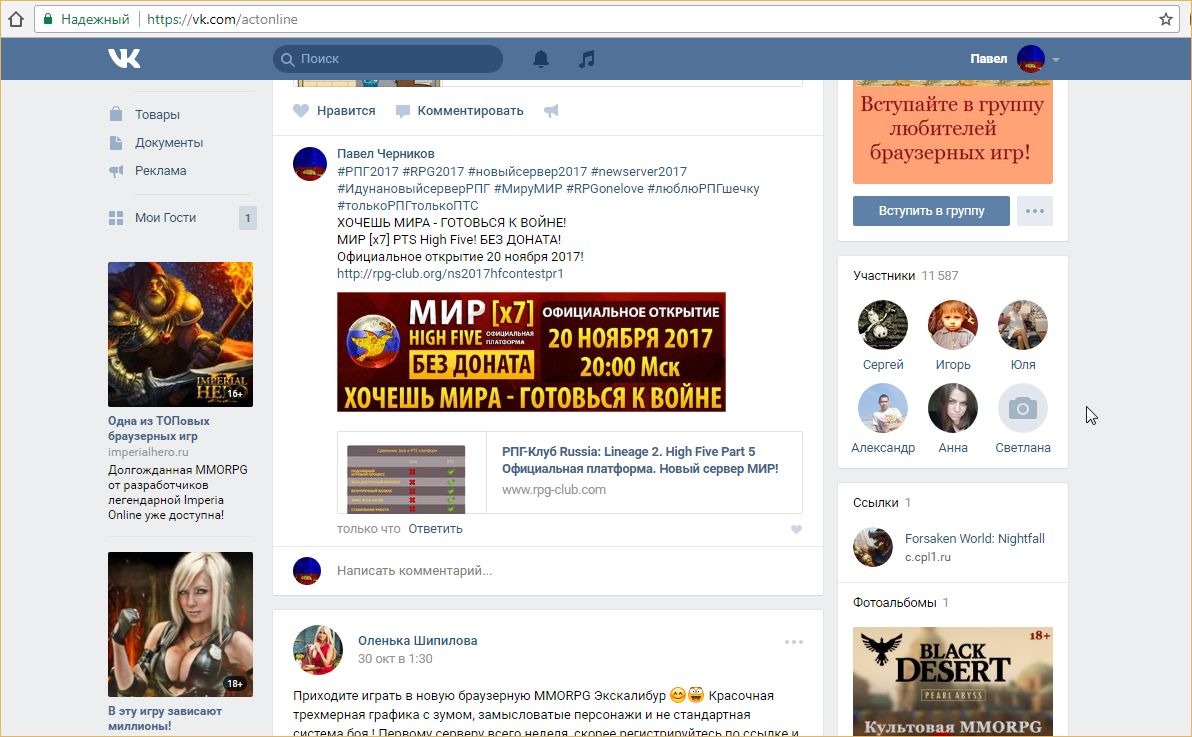Open options menu on Оленька Шипилова post
The width and height of the screenshot is (1192, 737).
click(x=794, y=642)
